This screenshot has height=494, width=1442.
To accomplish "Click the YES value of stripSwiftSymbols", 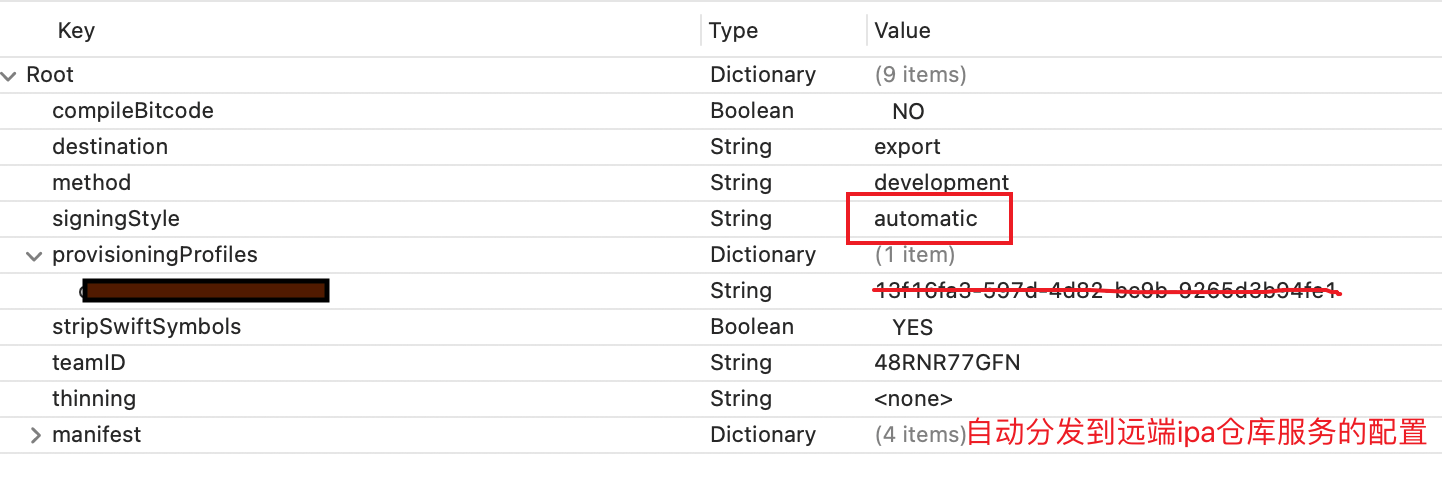I will tap(912, 327).
